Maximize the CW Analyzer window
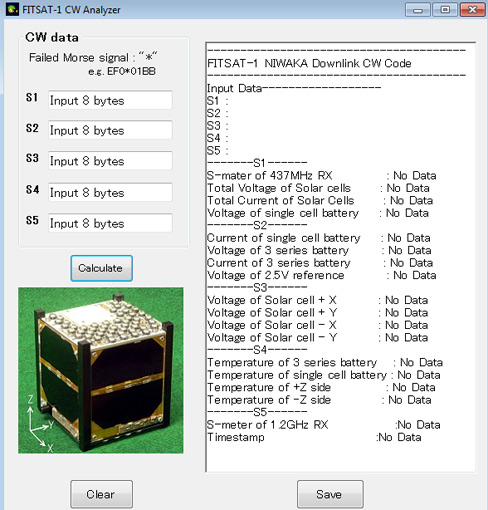This screenshot has width=488, height=510. tap(445, 10)
